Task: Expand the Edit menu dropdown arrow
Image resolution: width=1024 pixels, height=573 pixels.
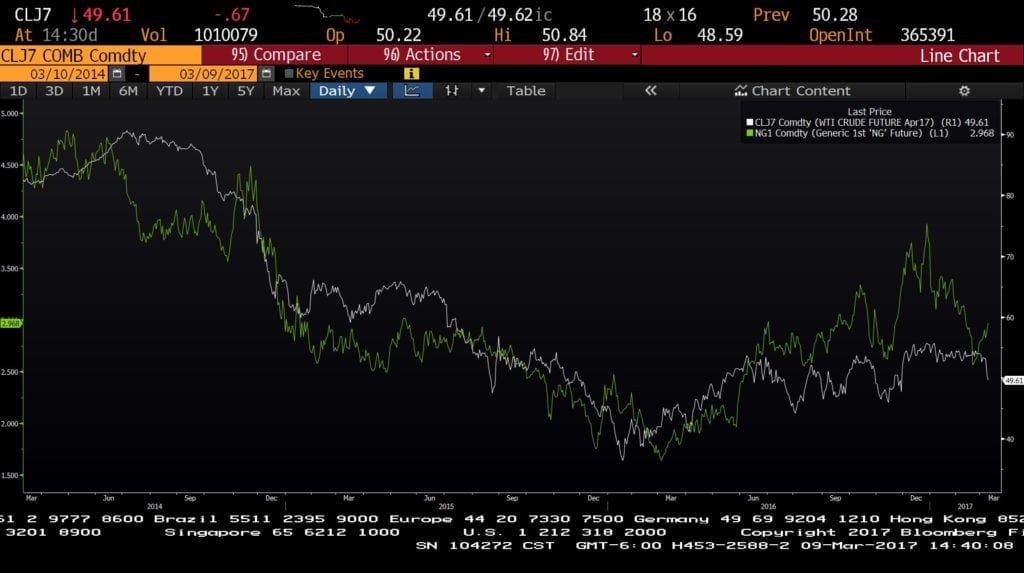Action: pyautogui.click(x=634, y=55)
